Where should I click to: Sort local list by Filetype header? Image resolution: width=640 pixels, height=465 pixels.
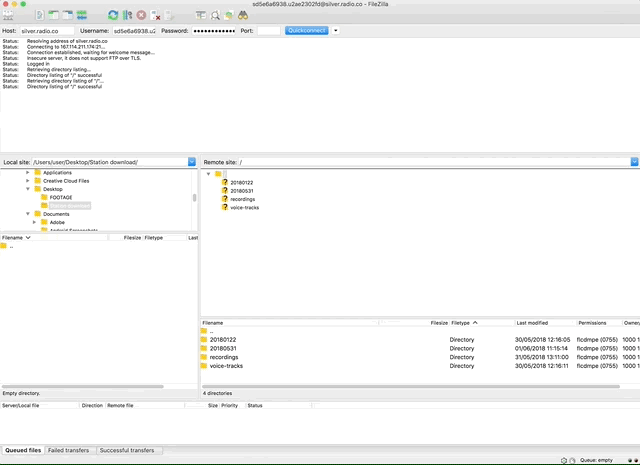164,238
